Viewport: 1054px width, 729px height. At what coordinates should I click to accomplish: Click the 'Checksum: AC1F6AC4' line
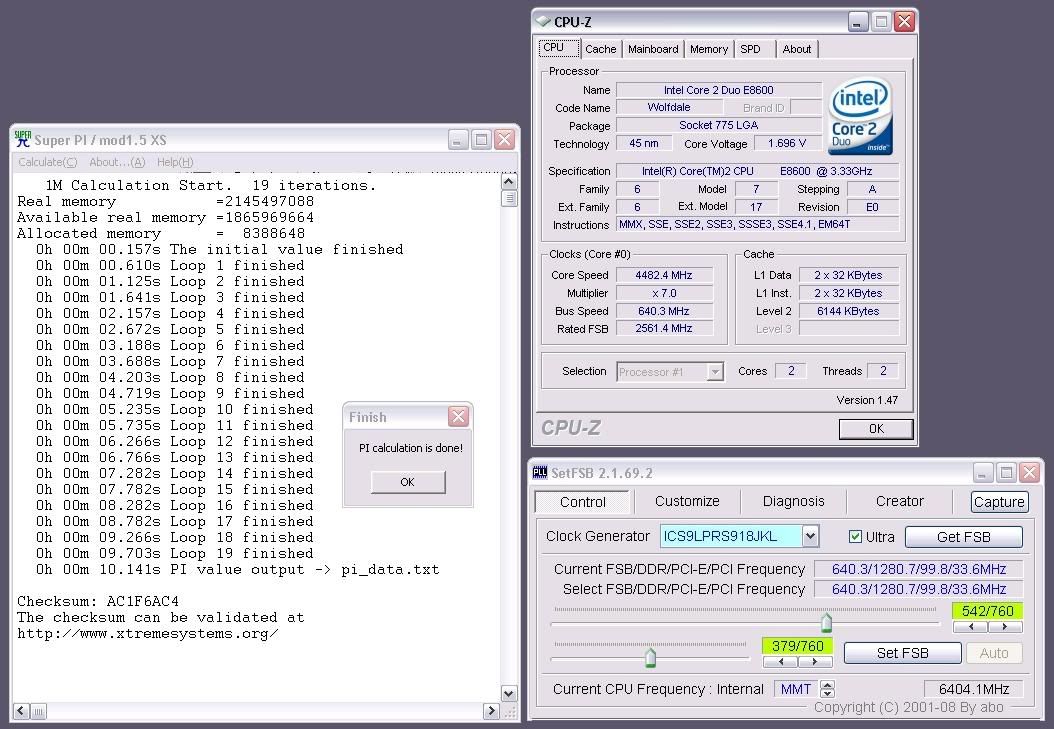[98, 601]
